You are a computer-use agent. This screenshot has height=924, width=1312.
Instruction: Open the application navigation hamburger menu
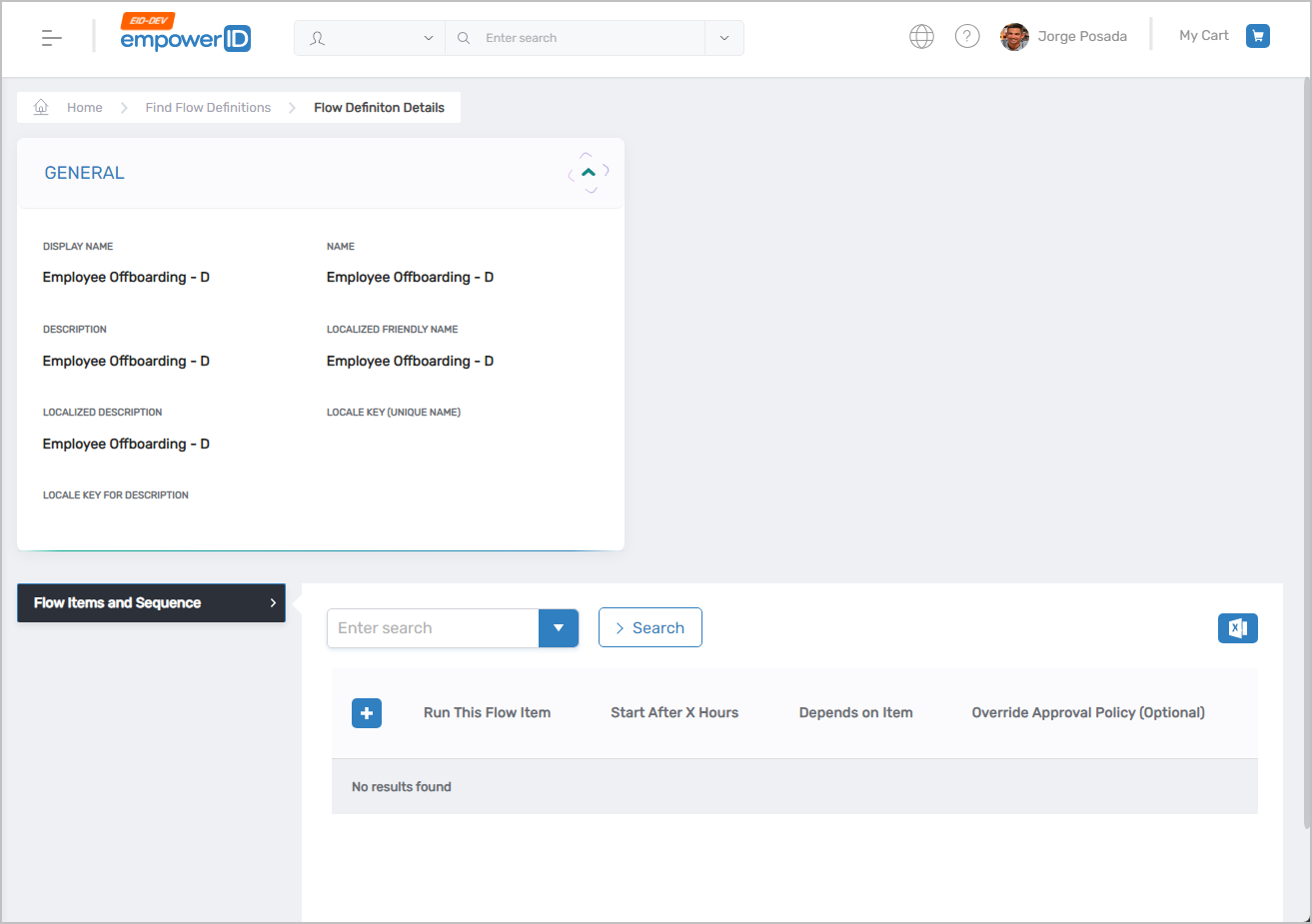[x=51, y=37]
